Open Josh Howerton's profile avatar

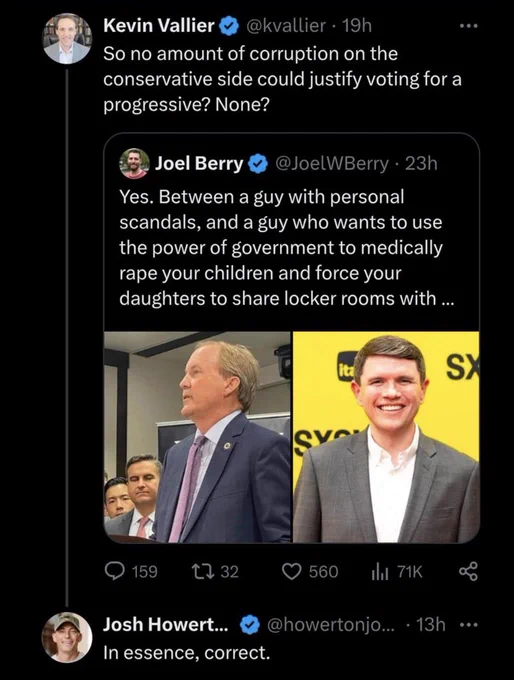(67, 637)
